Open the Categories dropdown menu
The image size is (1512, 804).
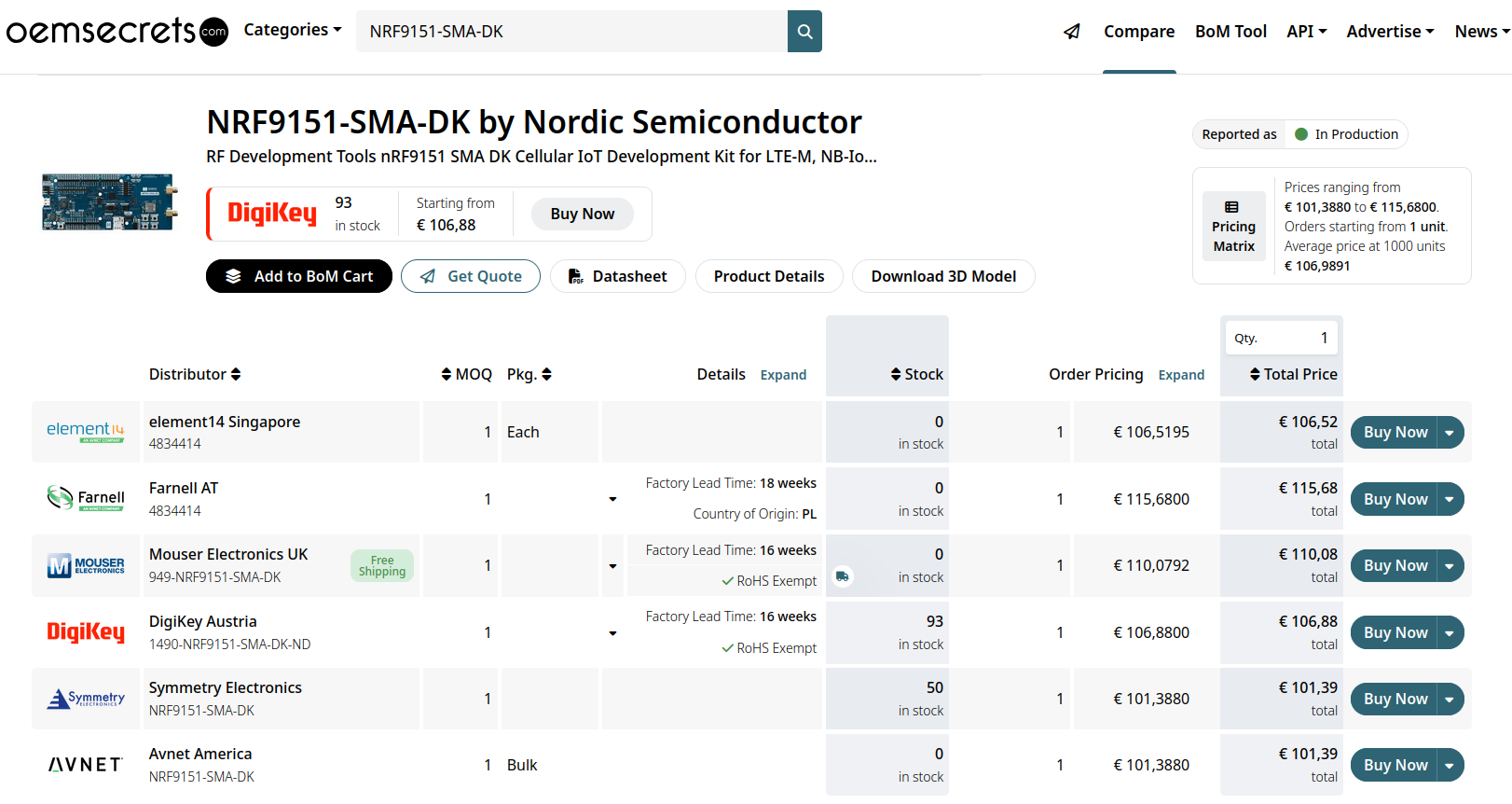pos(293,30)
